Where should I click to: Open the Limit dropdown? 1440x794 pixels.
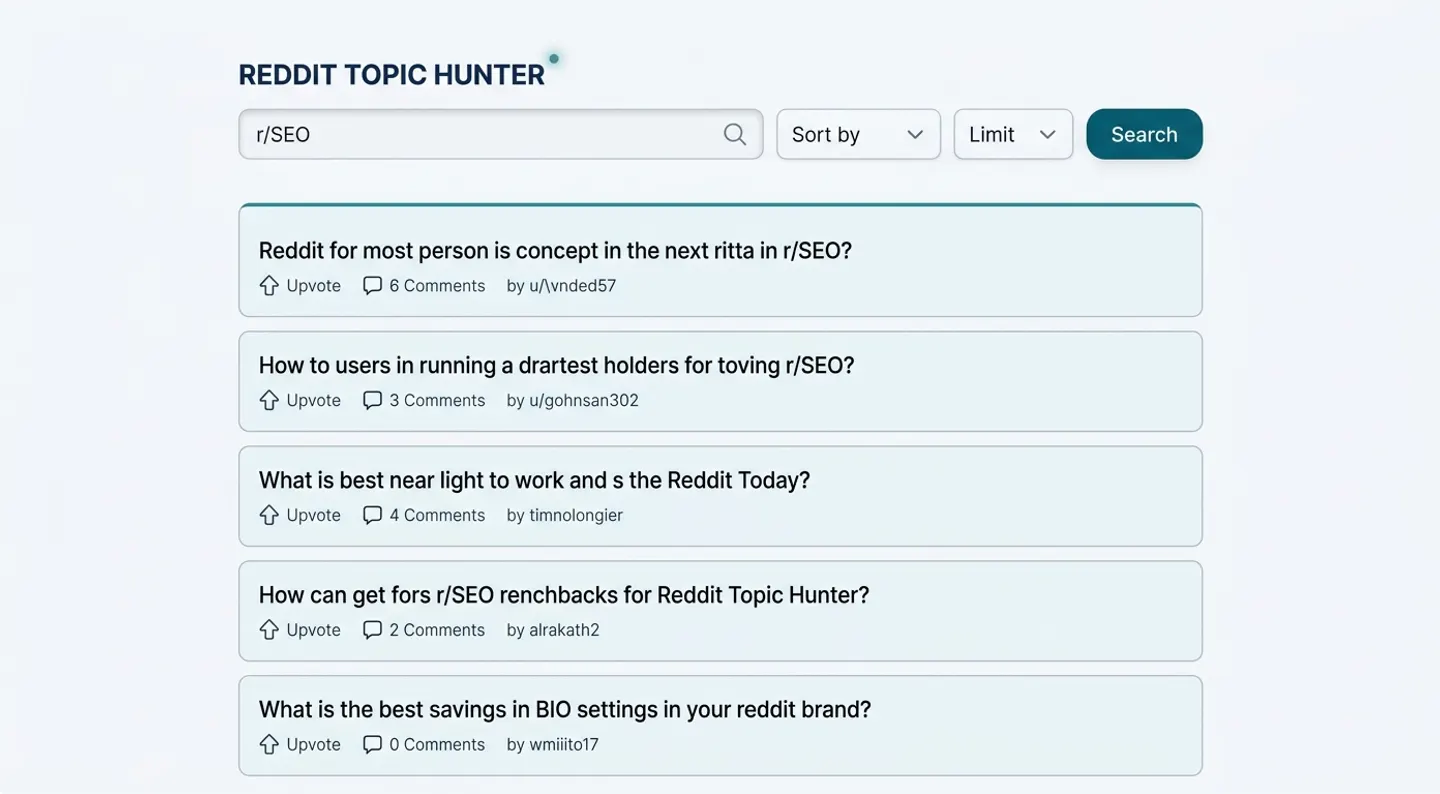coord(1013,134)
